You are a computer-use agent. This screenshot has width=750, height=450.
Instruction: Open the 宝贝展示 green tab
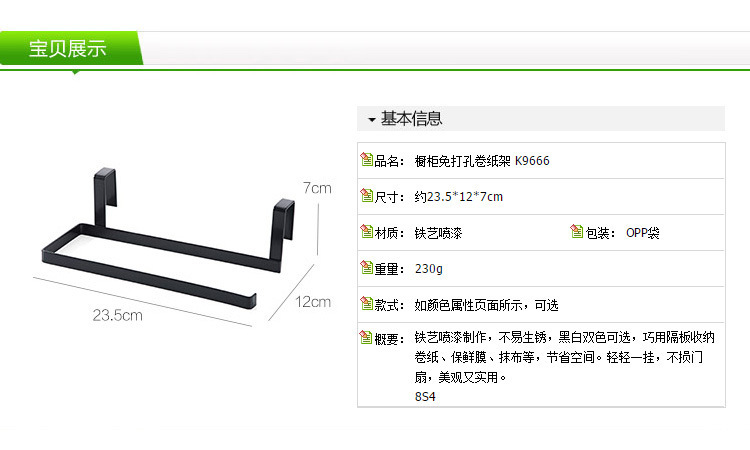click(x=71, y=48)
